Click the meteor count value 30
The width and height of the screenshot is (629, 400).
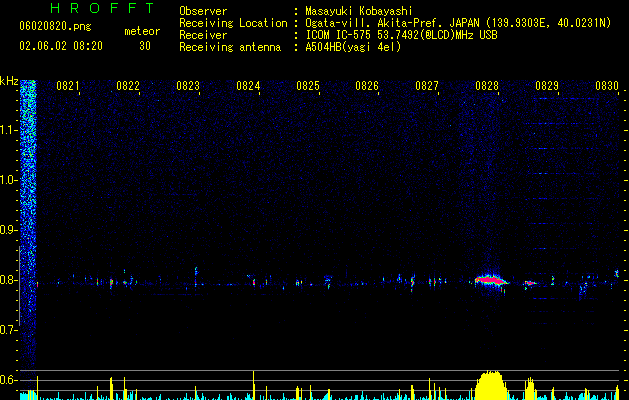coord(145,46)
